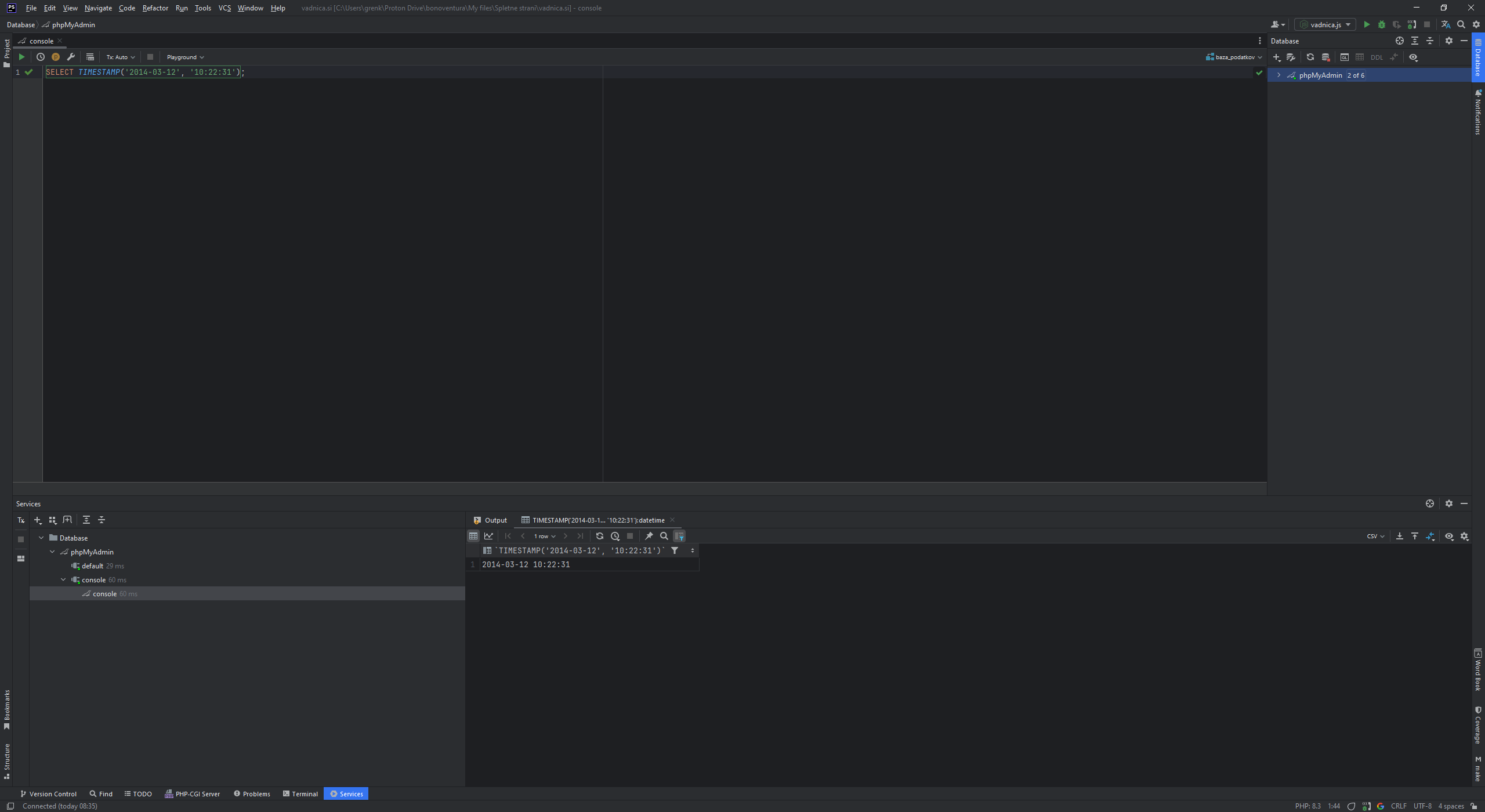This screenshot has width=1485, height=812.
Task: Open the Problems tool window button
Action: point(252,794)
